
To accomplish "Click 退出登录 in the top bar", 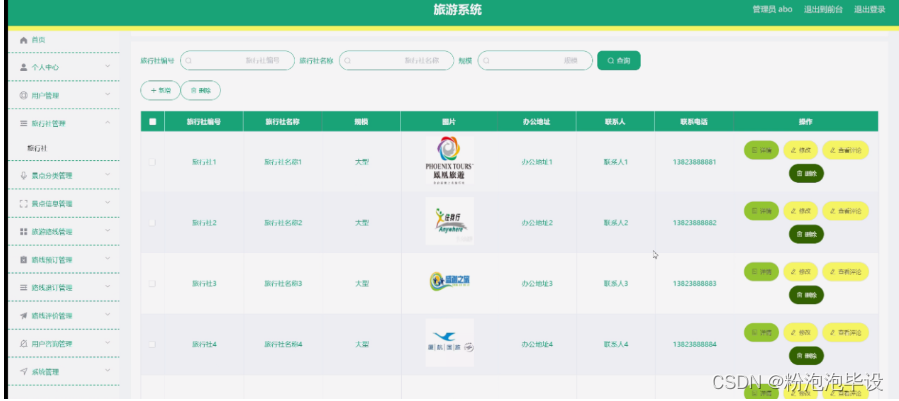I will 869,10.
